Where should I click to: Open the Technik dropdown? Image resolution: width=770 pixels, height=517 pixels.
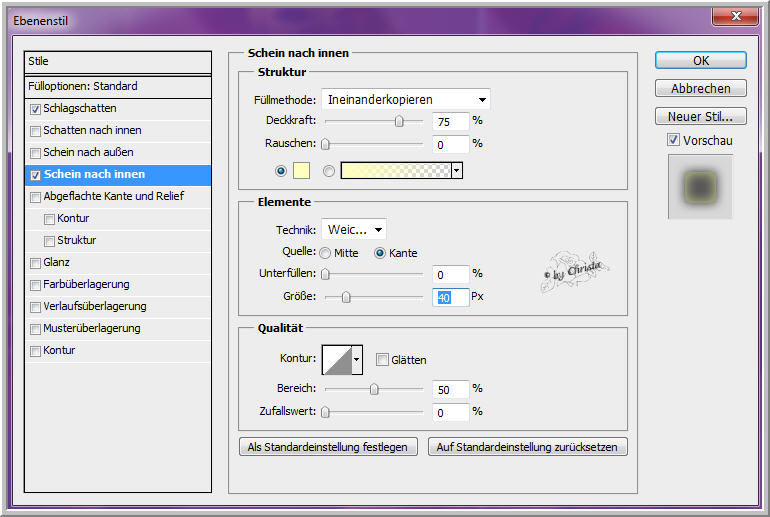tap(354, 229)
